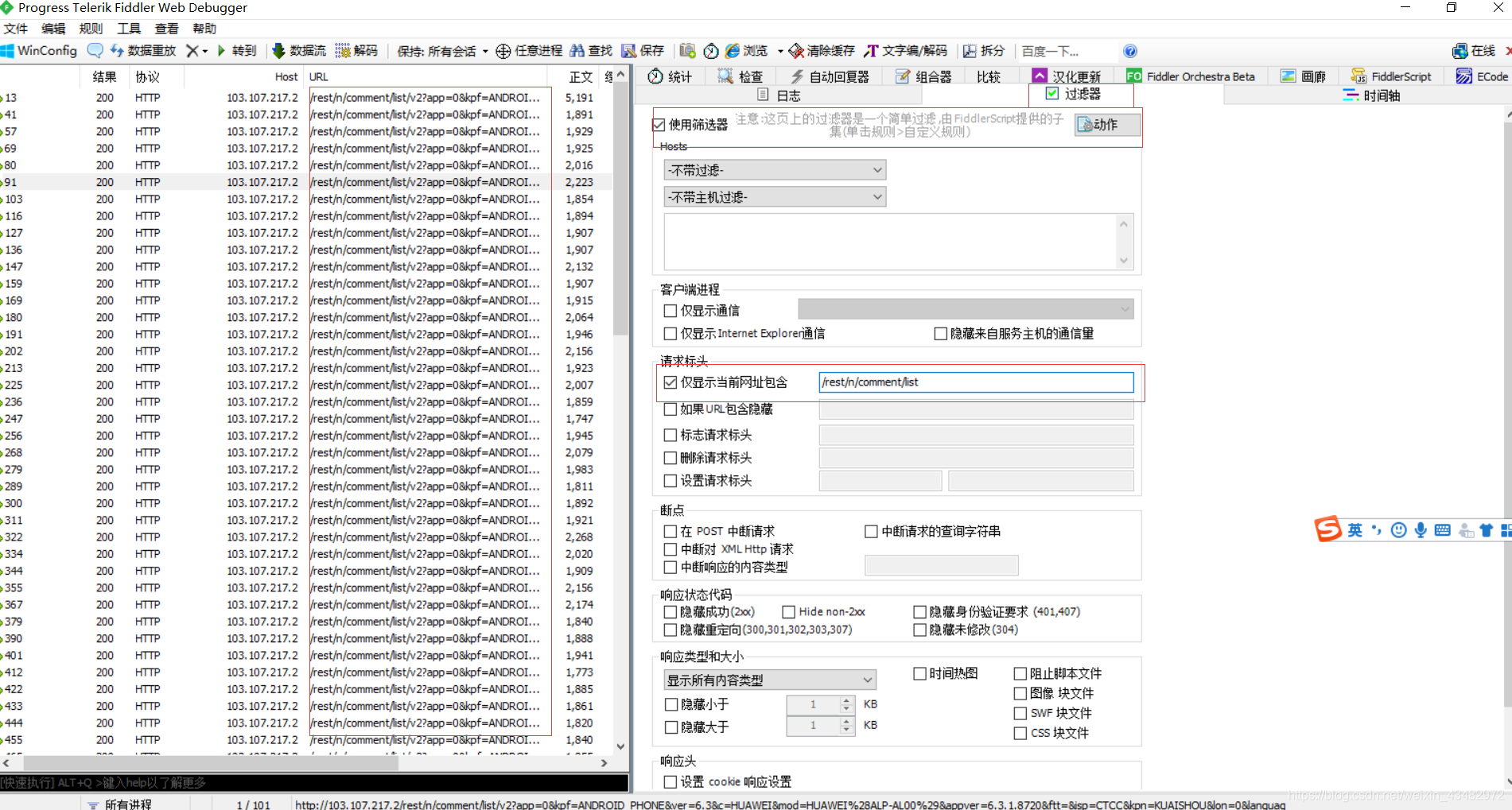
Task: Click the Find (查找) binoculars icon
Action: [x=577, y=51]
